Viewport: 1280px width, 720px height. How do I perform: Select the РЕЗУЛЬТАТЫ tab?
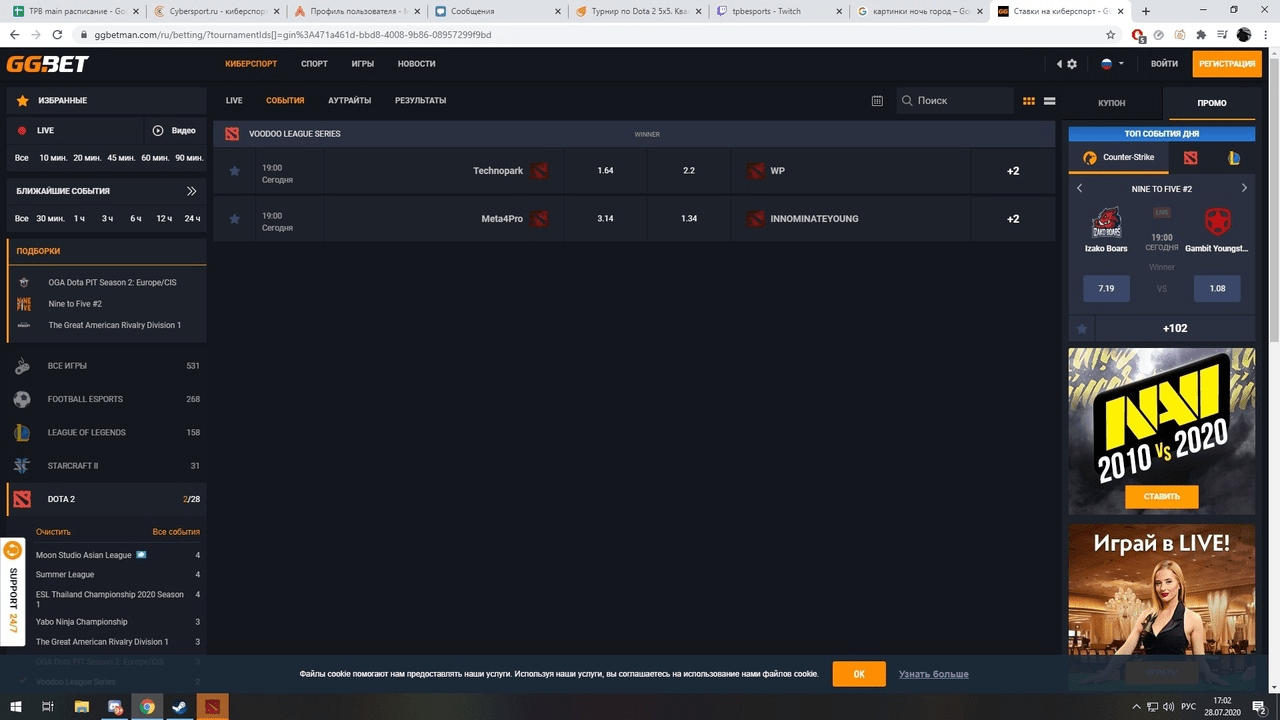click(x=420, y=101)
